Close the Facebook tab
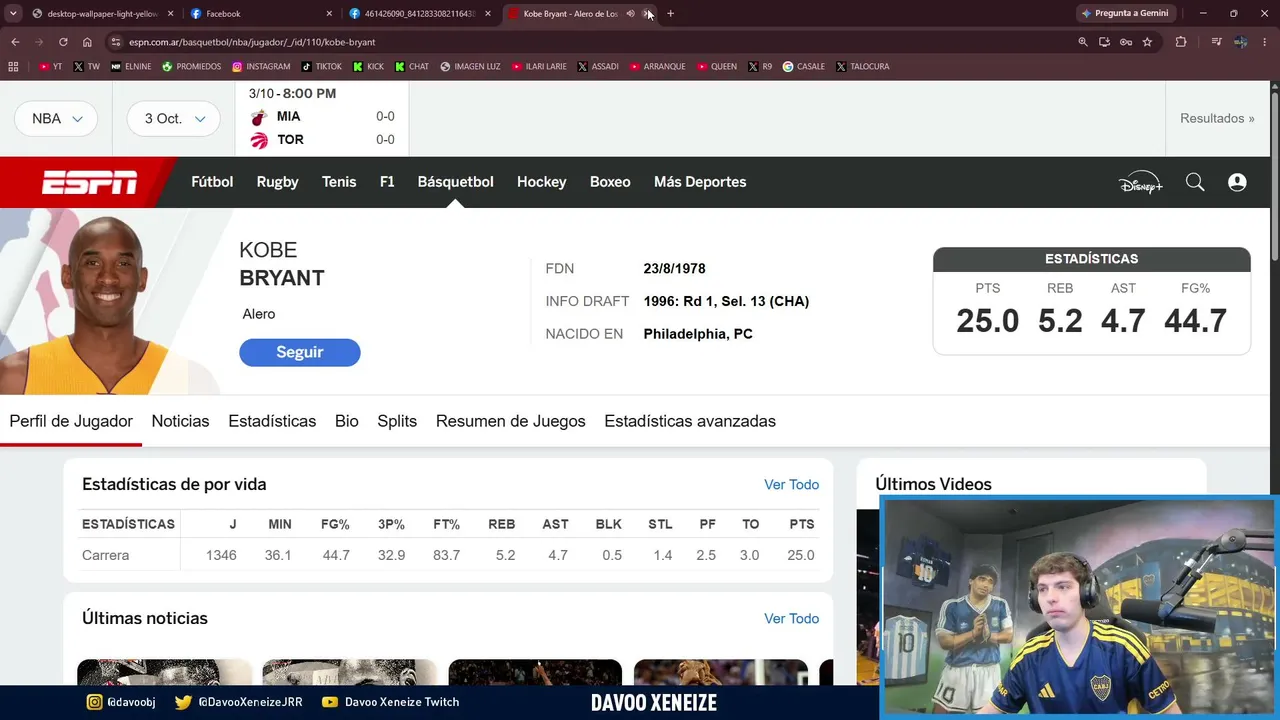Viewport: 1280px width, 720px height. [329, 14]
